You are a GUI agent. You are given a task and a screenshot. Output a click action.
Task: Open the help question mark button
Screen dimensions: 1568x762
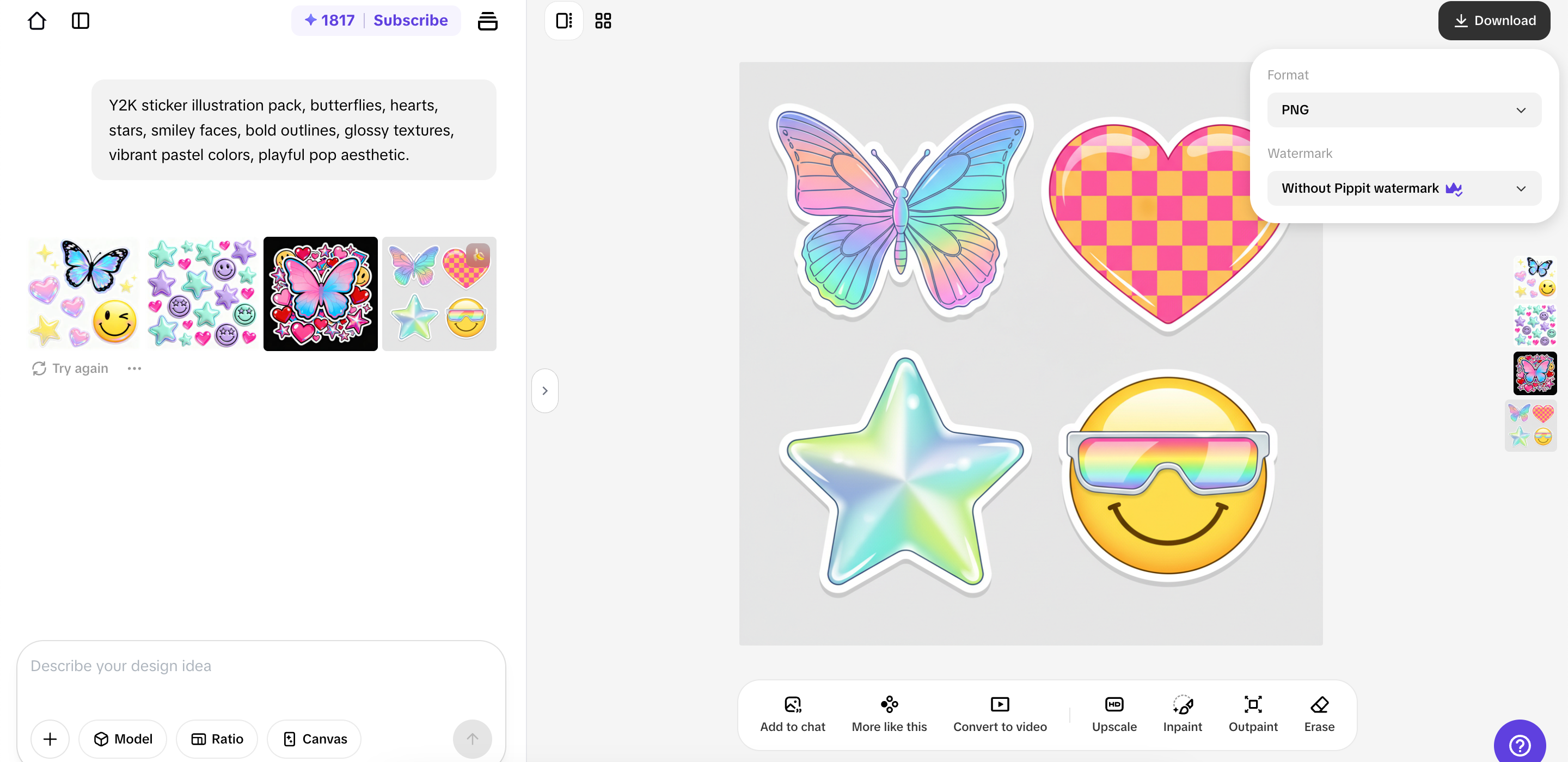click(x=1520, y=745)
